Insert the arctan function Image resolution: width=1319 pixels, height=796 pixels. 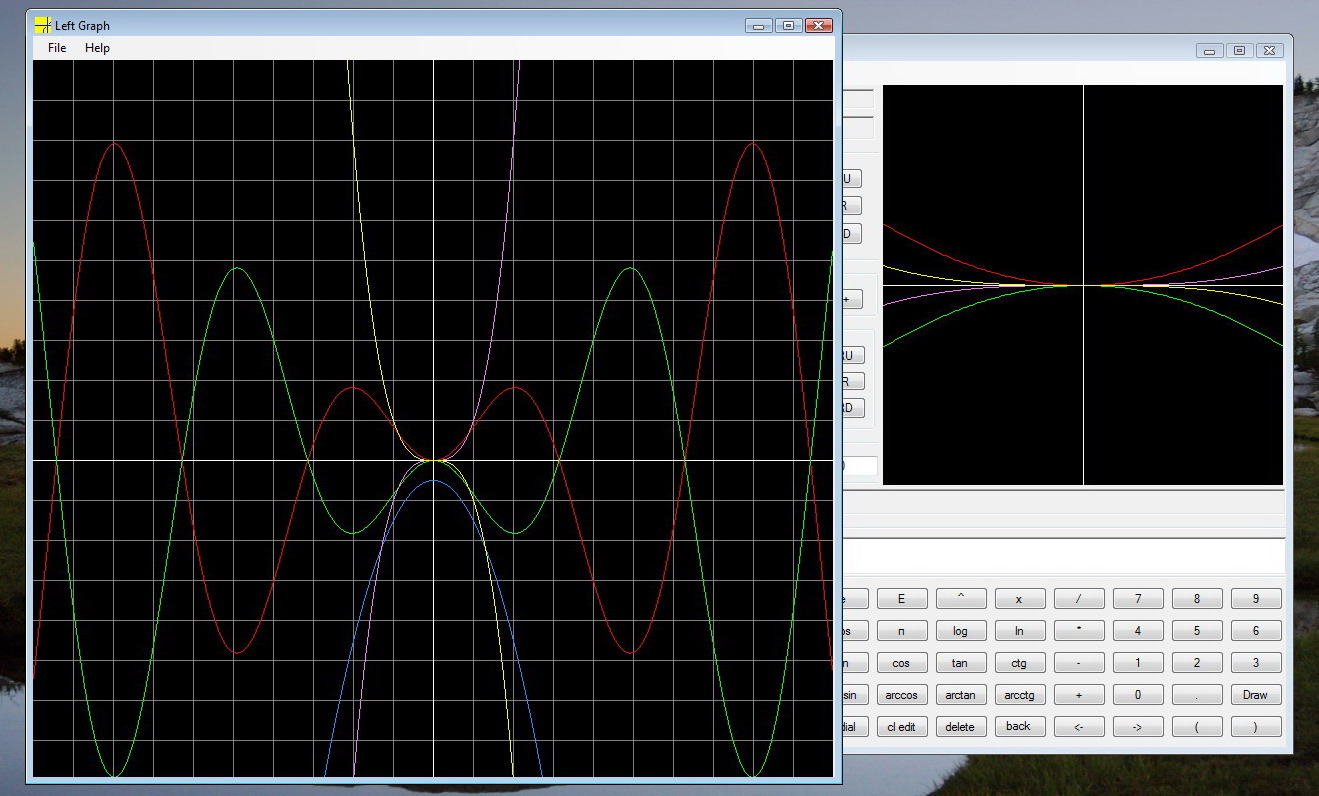tap(960, 695)
